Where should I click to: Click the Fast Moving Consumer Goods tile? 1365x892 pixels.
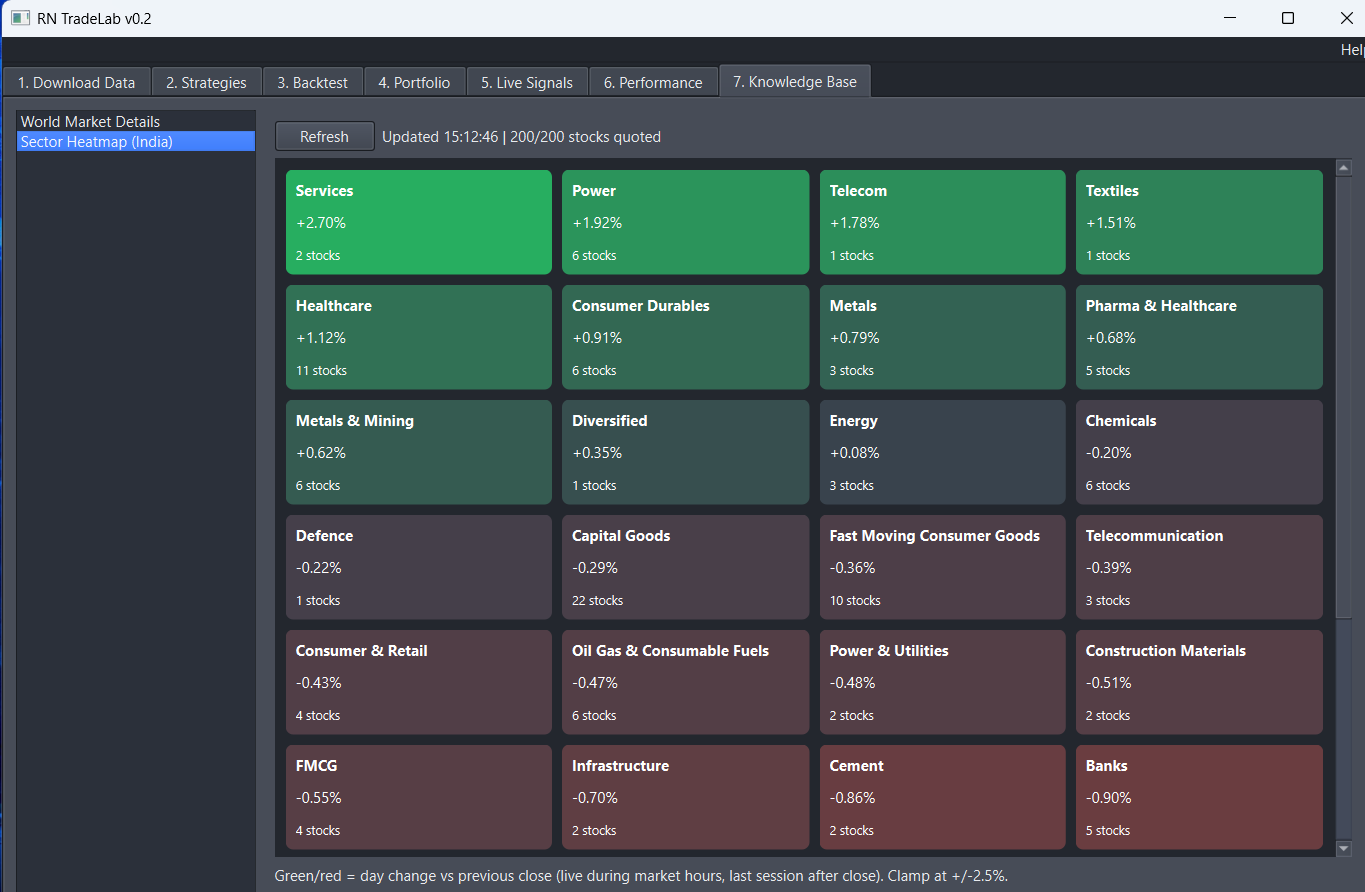point(943,567)
